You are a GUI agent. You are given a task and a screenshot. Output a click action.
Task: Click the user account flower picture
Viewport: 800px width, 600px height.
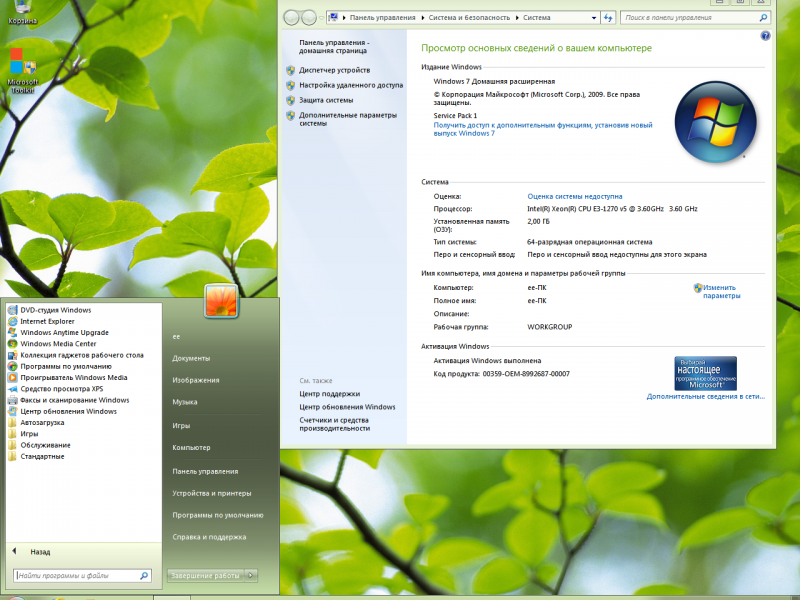(x=221, y=301)
